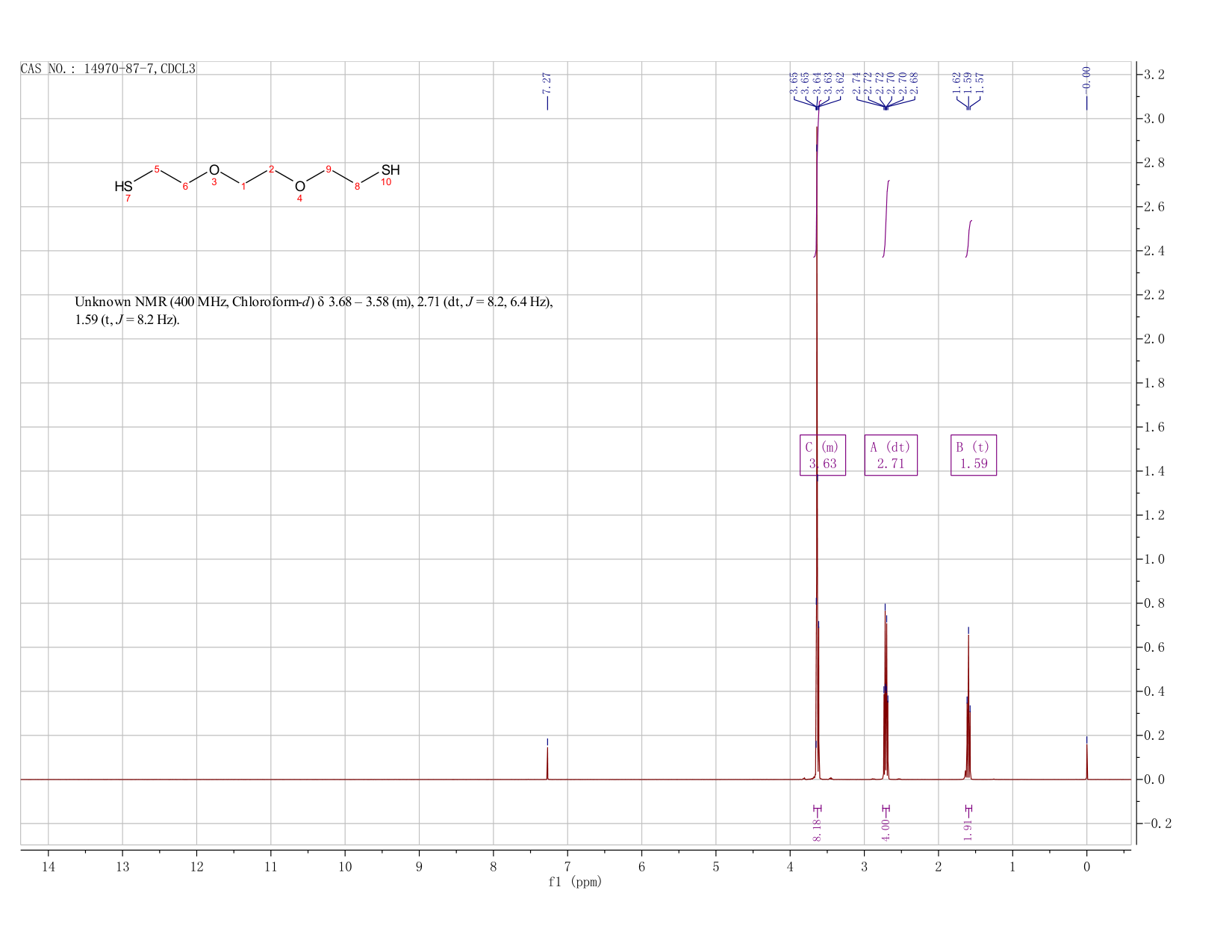Select the A (dt) 2.71 multiplet box
The image size is (1232, 952).
coord(891,455)
